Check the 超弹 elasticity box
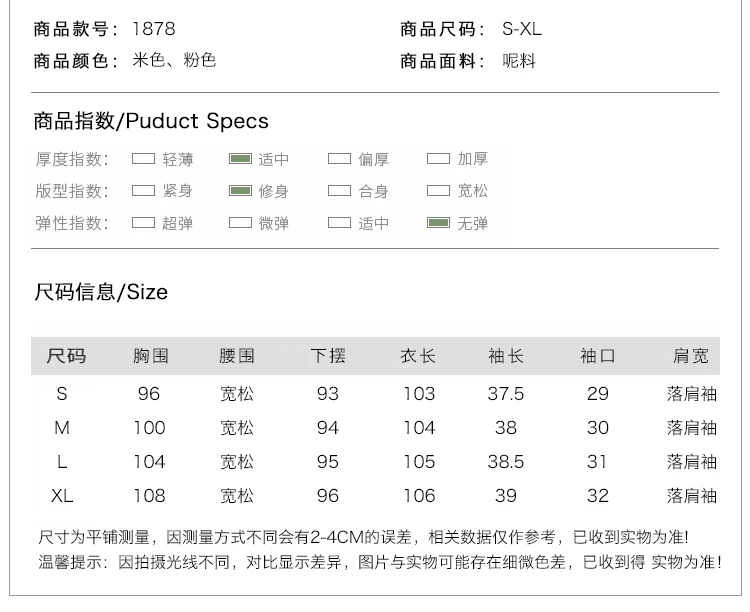The image size is (750, 612). tap(143, 223)
